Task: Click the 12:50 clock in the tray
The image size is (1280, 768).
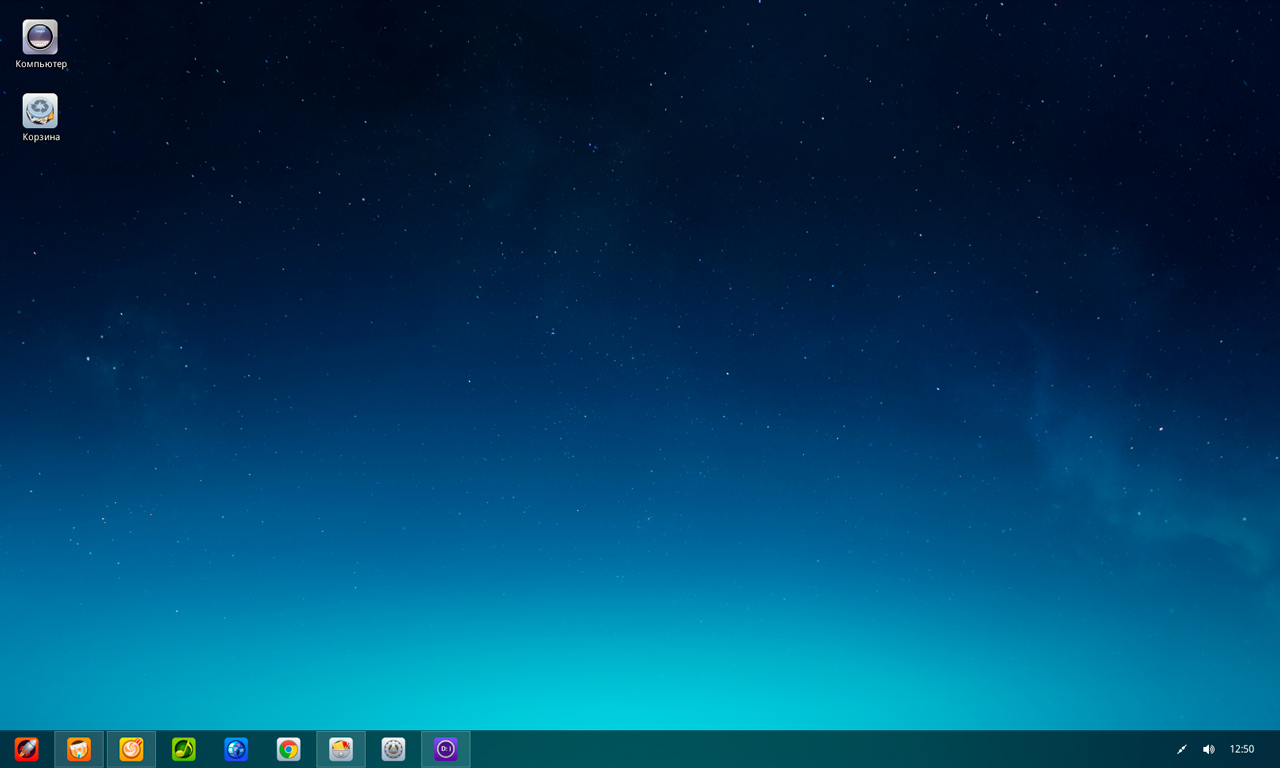Action: click(x=1242, y=749)
